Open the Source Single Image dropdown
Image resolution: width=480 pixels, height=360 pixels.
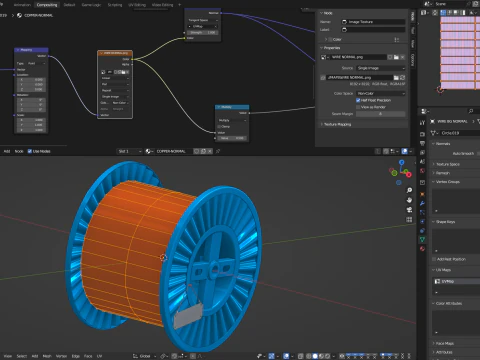pos(381,68)
